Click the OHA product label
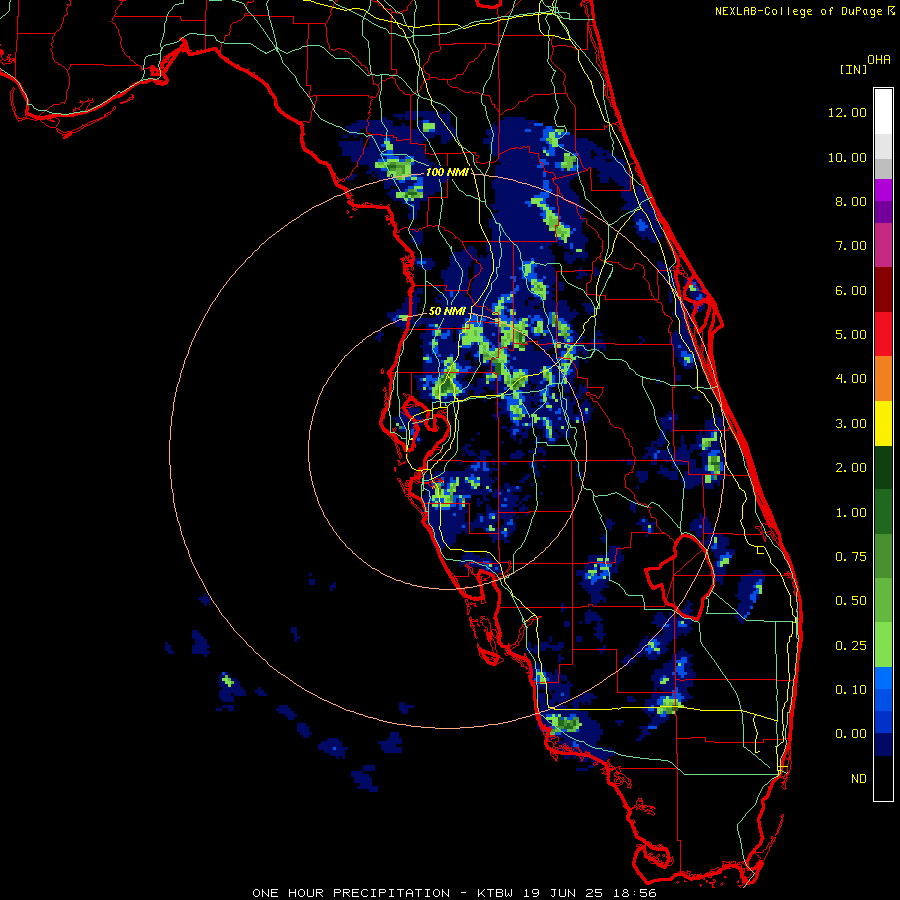Screen dimensions: 900x900 pos(879,60)
